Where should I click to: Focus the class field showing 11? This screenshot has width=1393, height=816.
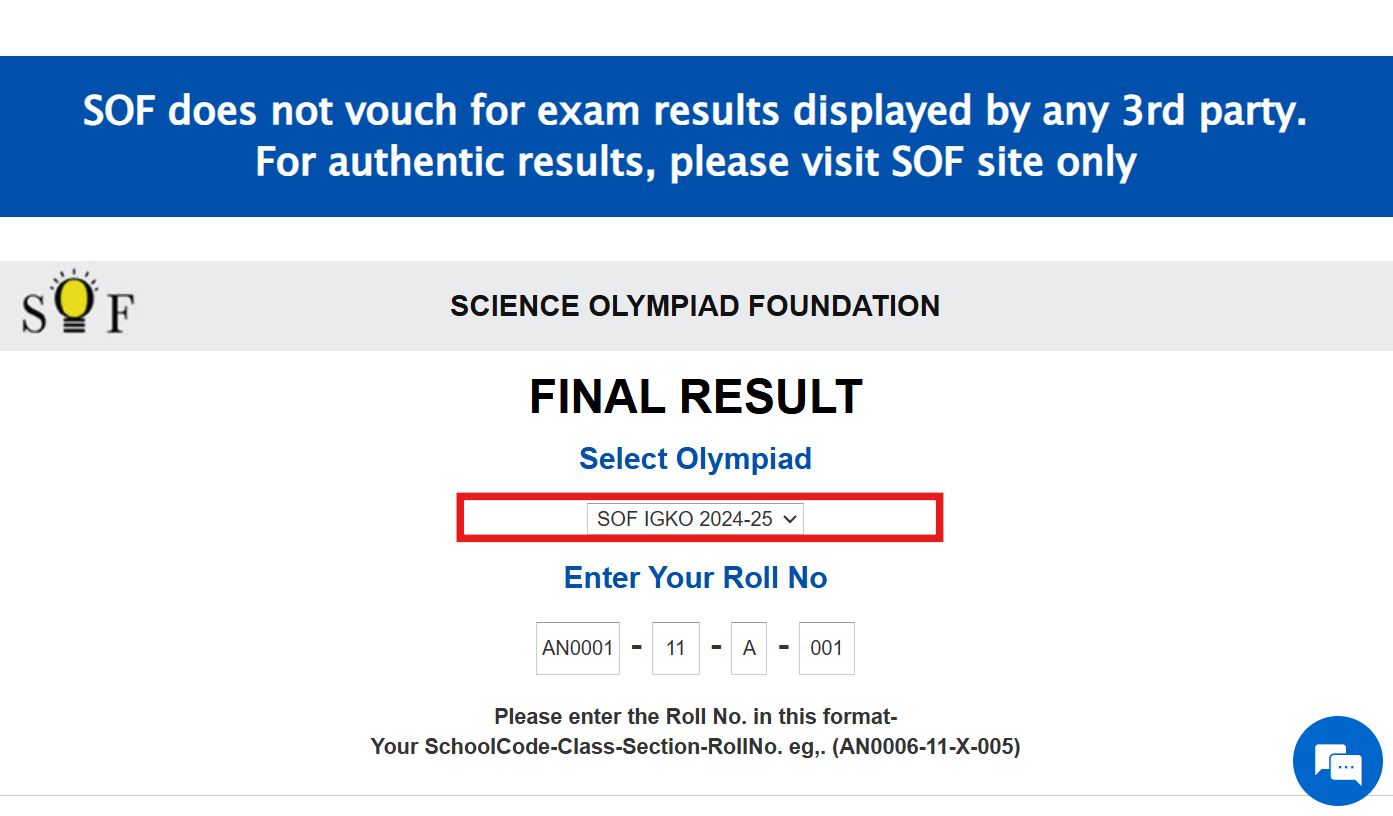coord(676,648)
